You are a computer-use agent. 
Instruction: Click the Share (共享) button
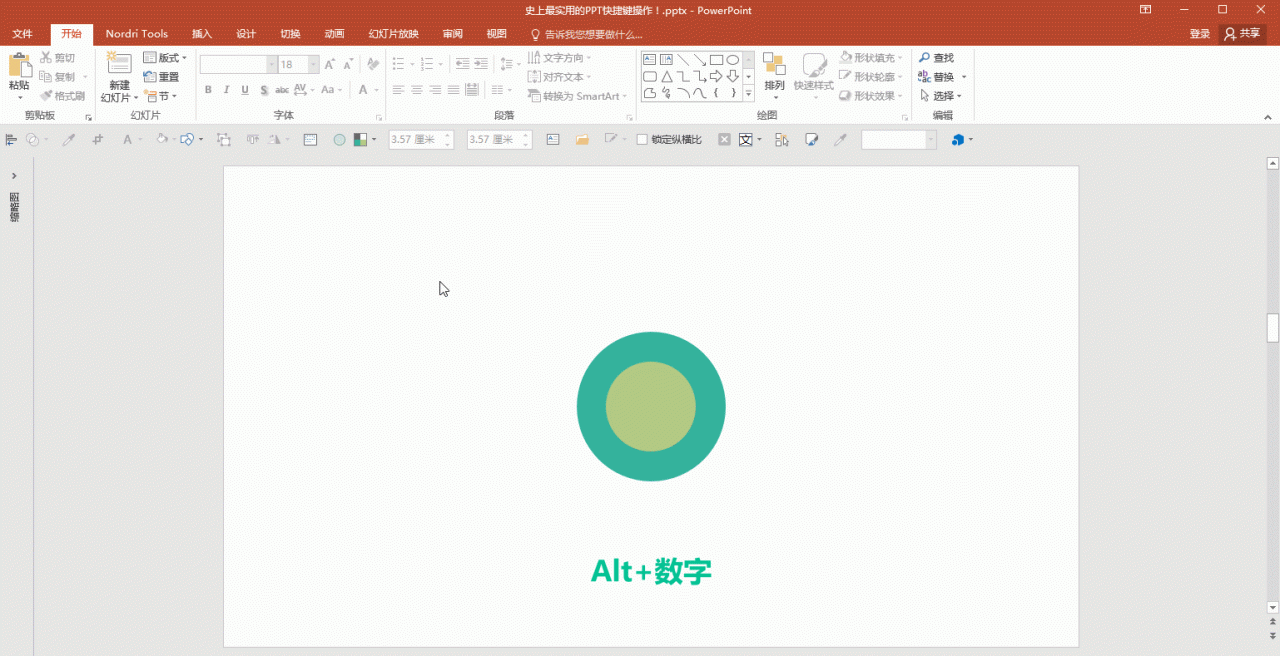pyautogui.click(x=1243, y=34)
